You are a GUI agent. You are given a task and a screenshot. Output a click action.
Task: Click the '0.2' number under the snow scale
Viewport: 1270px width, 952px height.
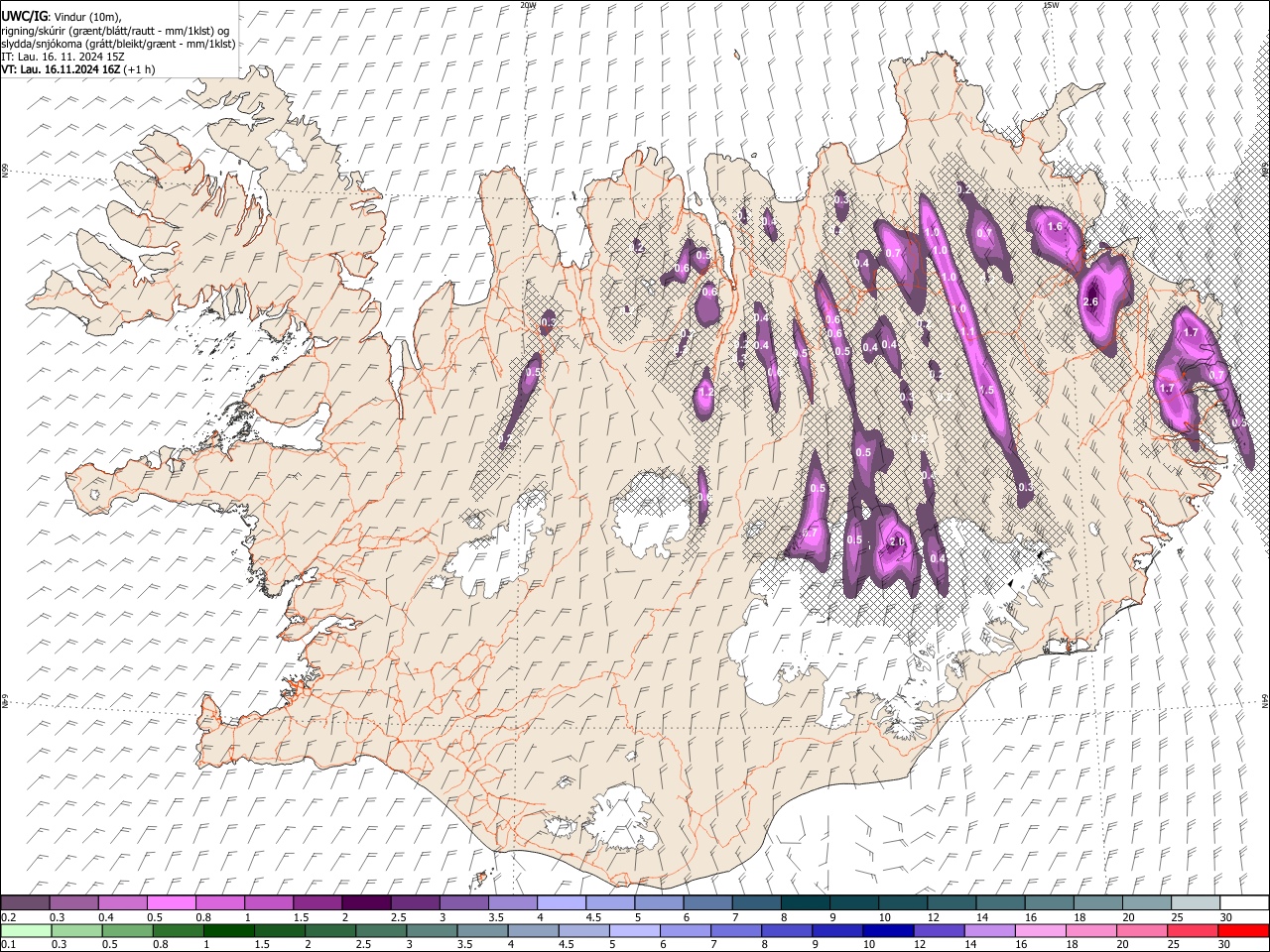pyautogui.click(x=9, y=917)
